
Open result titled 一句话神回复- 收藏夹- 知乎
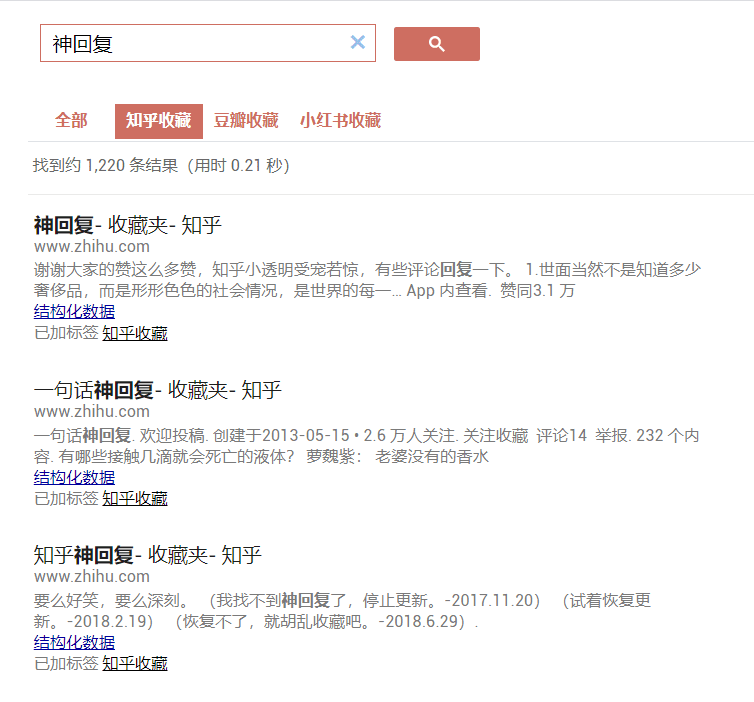coord(157,390)
